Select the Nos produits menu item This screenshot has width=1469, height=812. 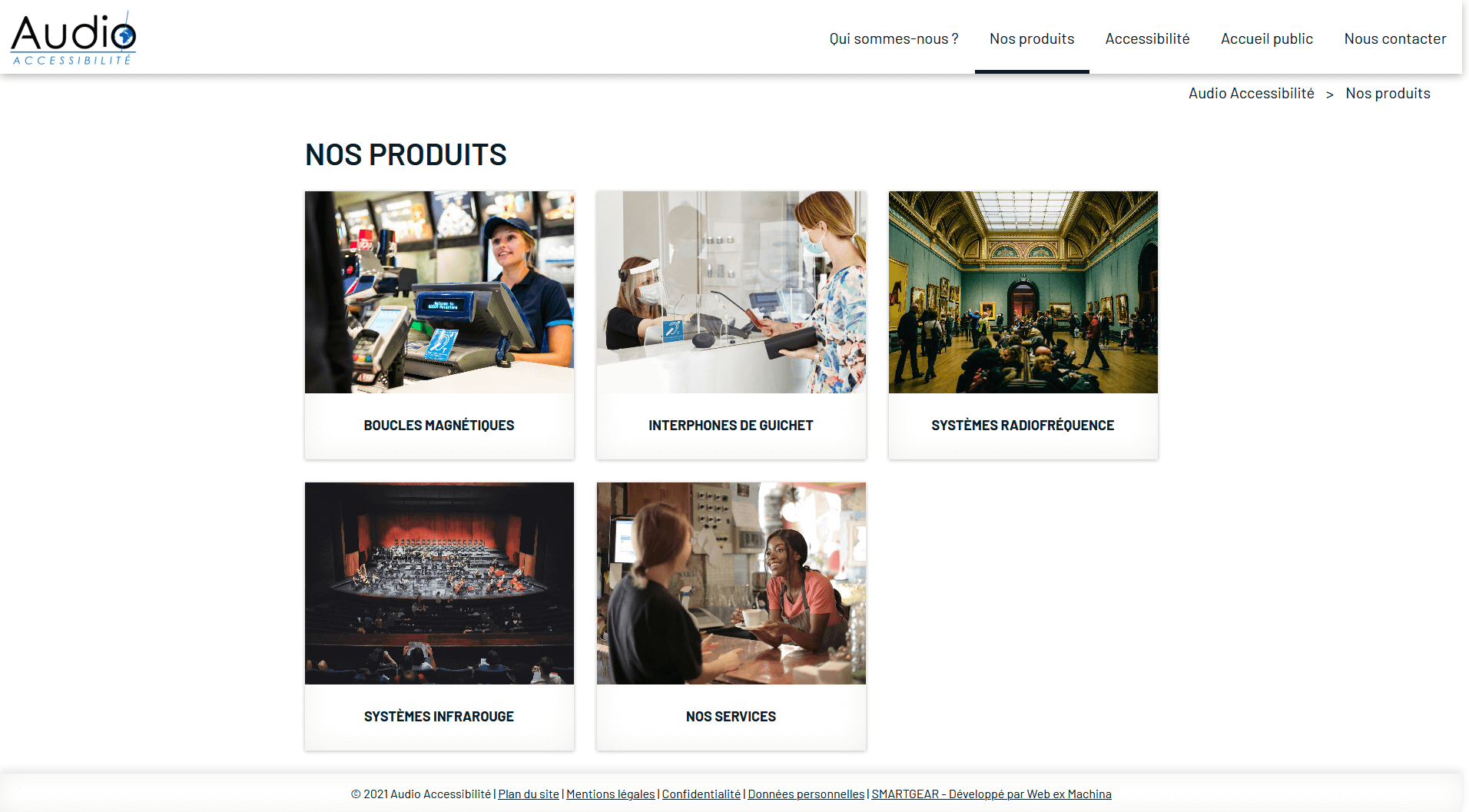1032,38
